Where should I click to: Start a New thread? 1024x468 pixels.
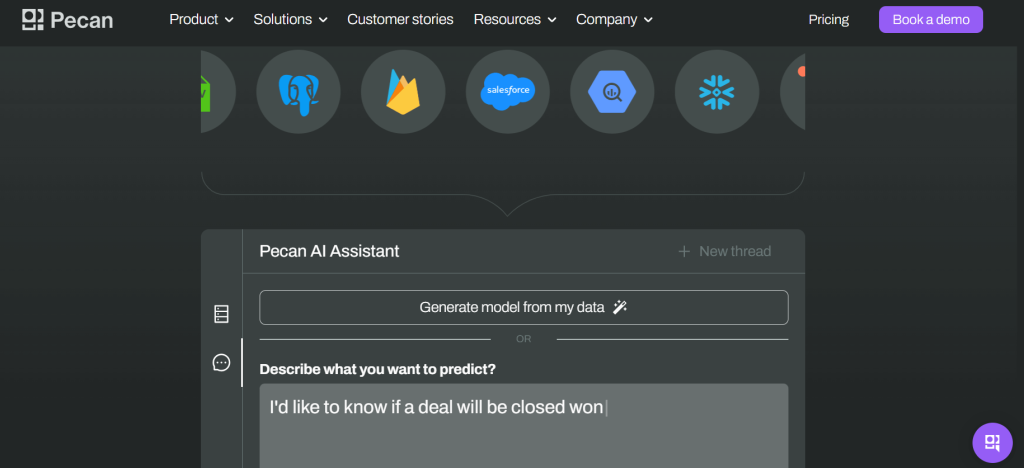tap(724, 251)
